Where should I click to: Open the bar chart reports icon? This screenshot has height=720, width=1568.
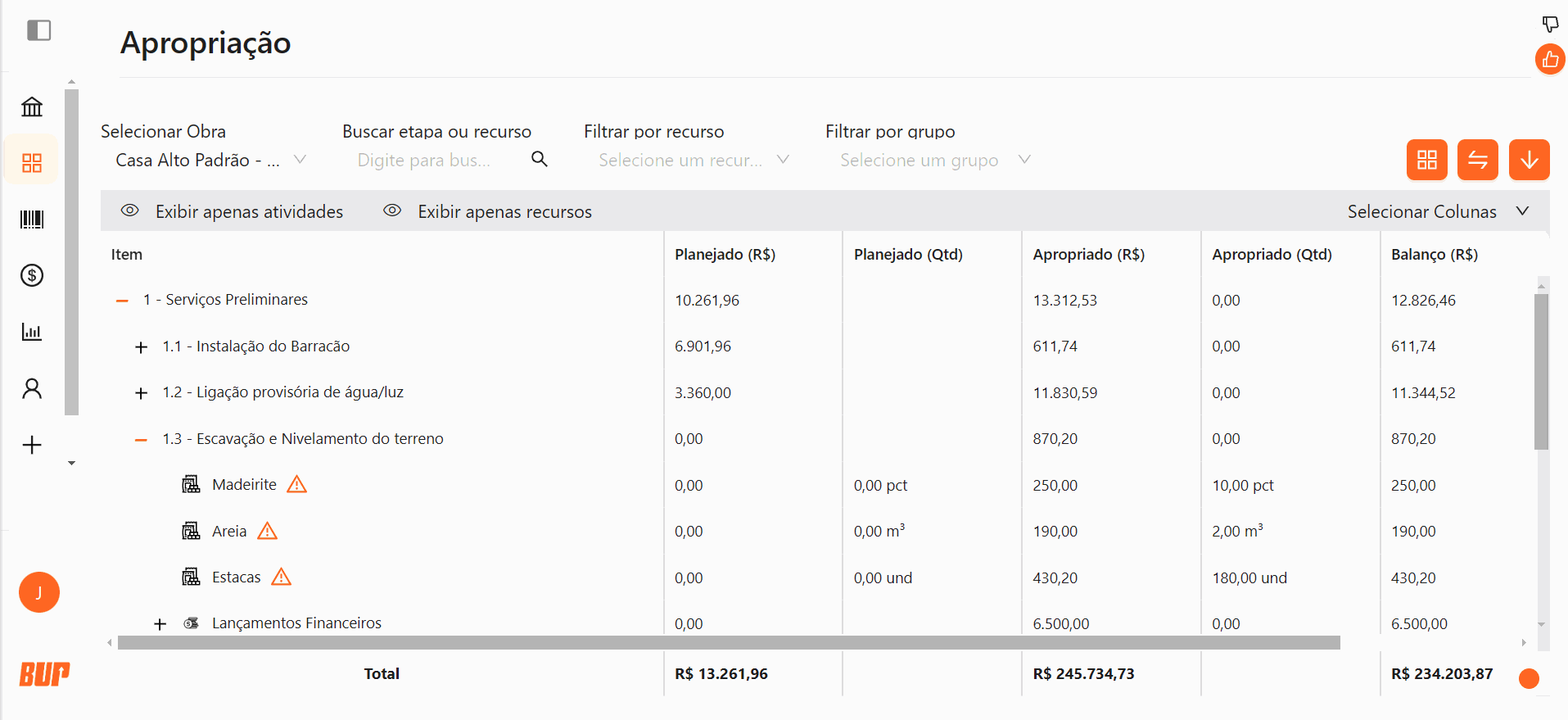(32, 332)
